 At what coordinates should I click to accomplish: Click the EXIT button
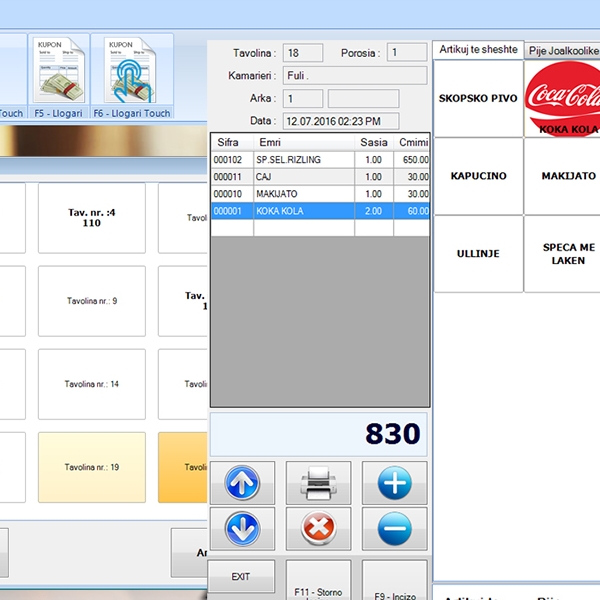(x=240, y=577)
